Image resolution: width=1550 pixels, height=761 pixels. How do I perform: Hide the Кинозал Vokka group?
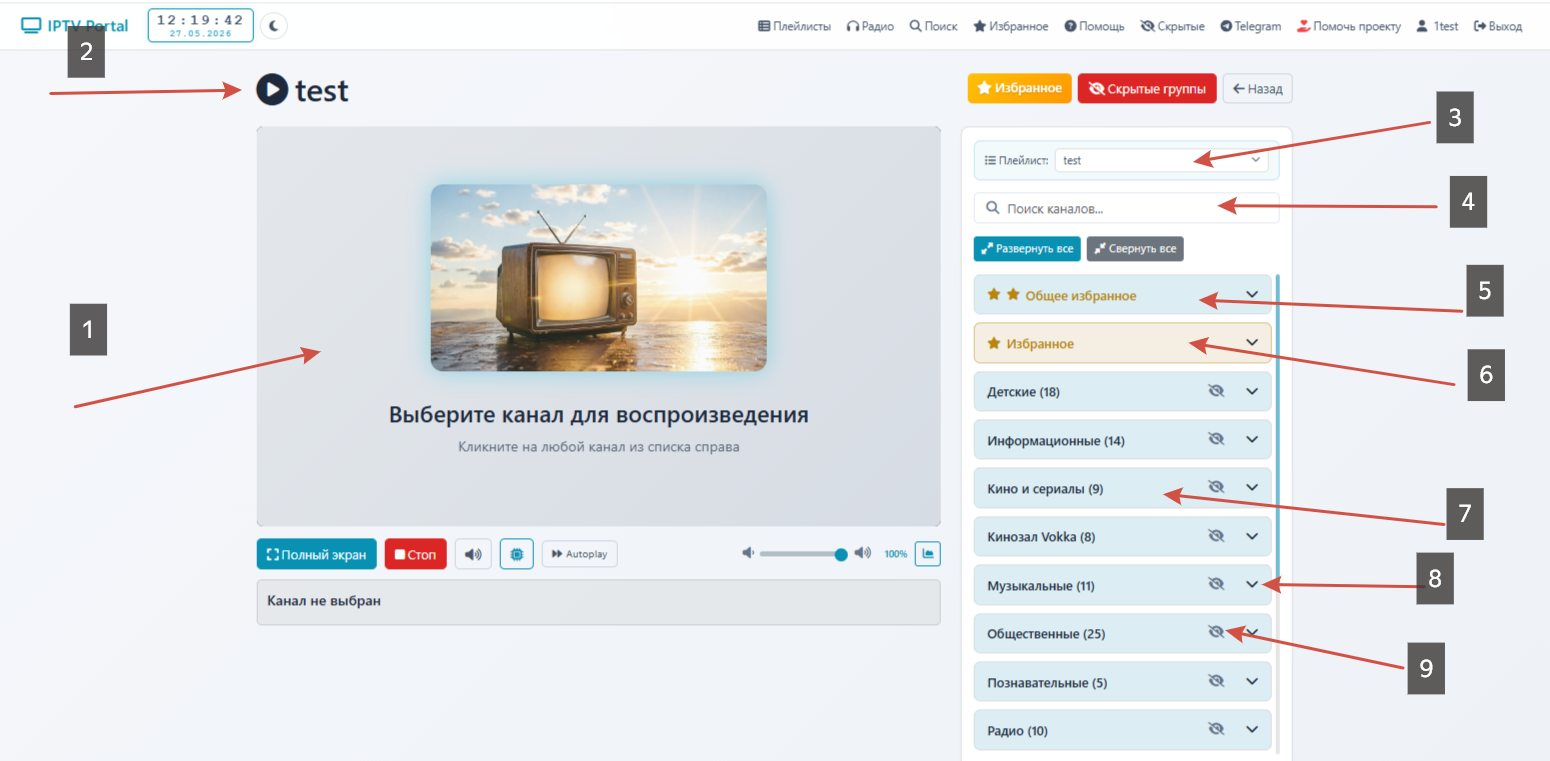point(1216,536)
